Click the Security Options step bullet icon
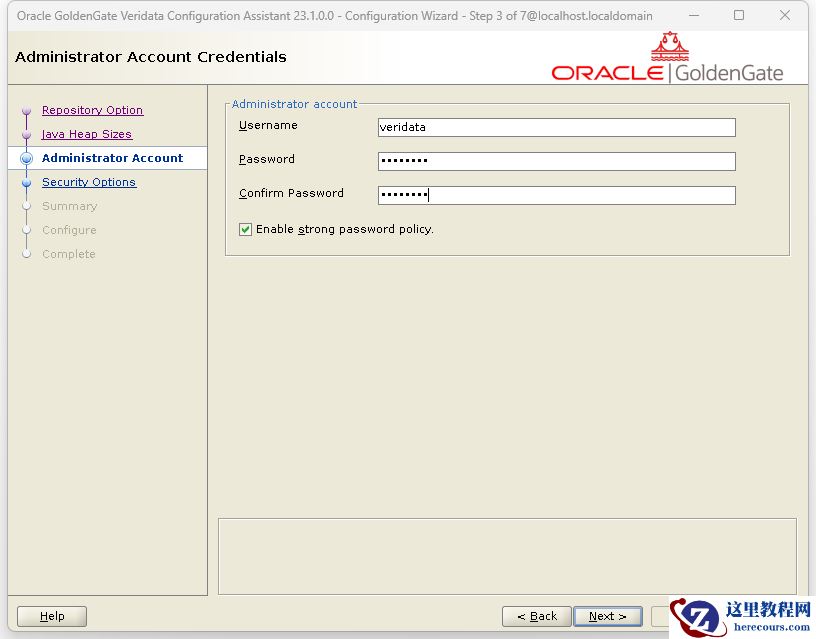The width and height of the screenshot is (816, 639). pyautogui.click(x=27, y=183)
